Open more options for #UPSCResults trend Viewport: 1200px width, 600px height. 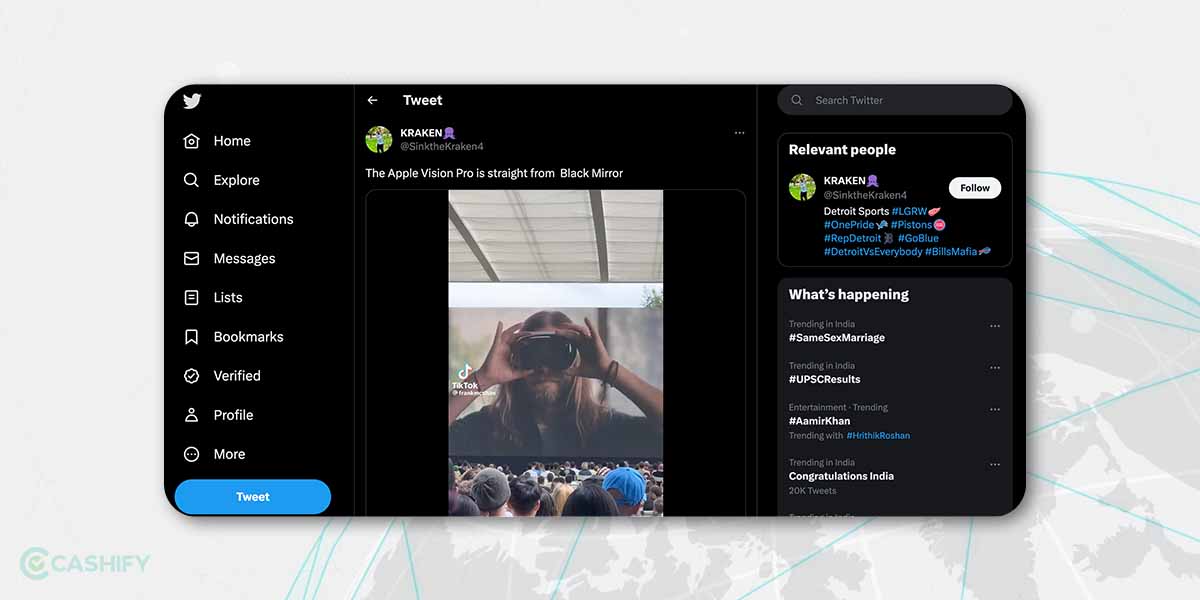coord(995,368)
